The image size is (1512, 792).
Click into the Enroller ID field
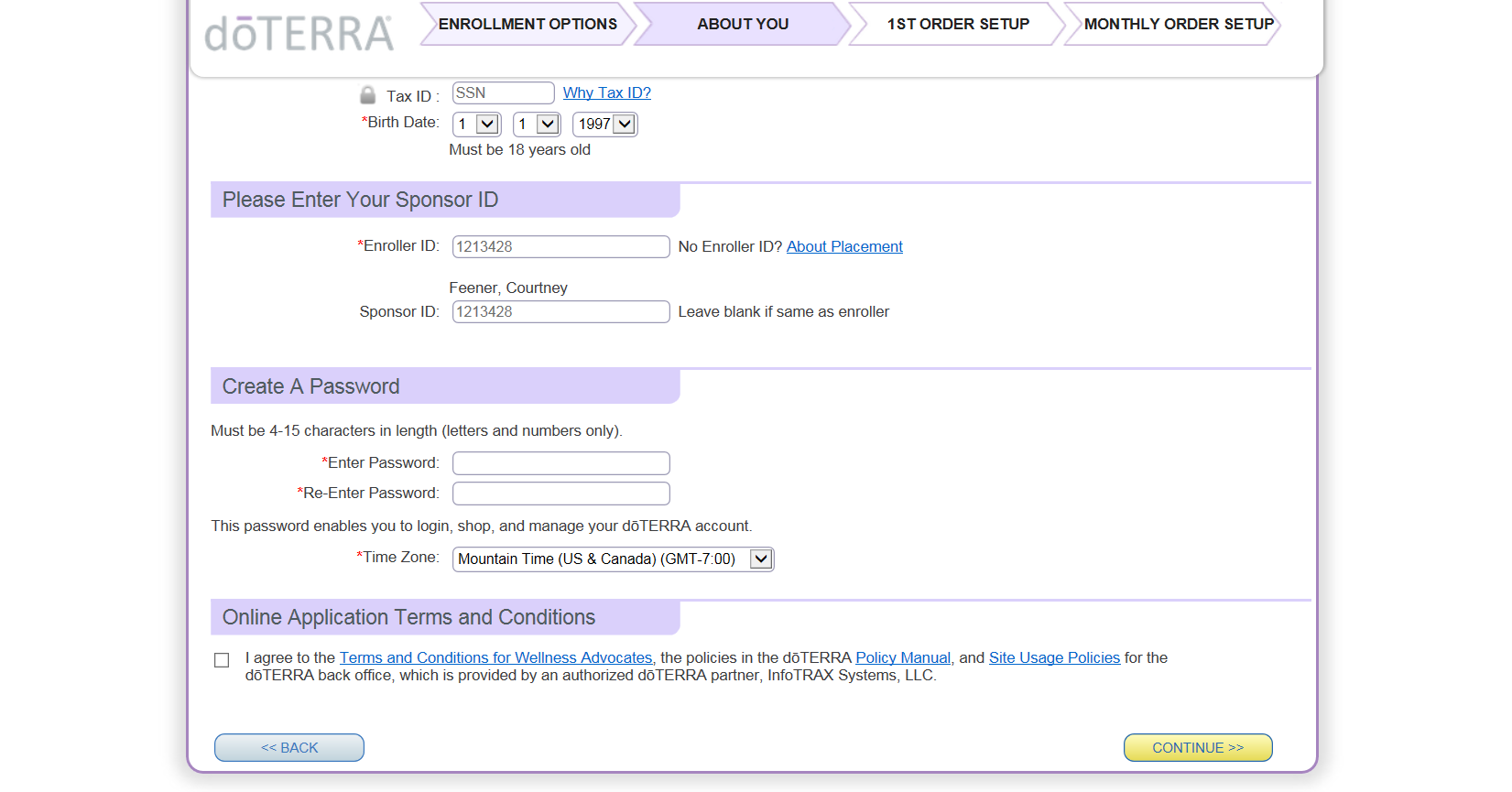[560, 247]
